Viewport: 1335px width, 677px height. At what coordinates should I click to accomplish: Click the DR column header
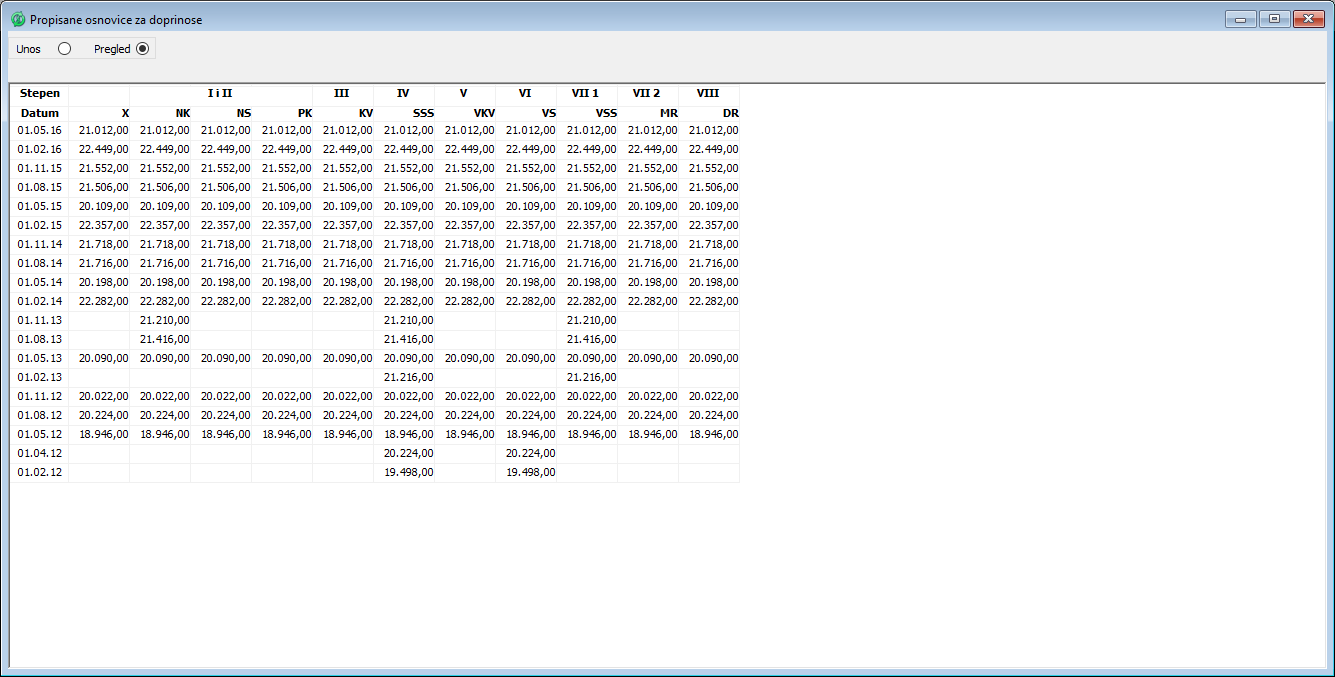pos(709,113)
